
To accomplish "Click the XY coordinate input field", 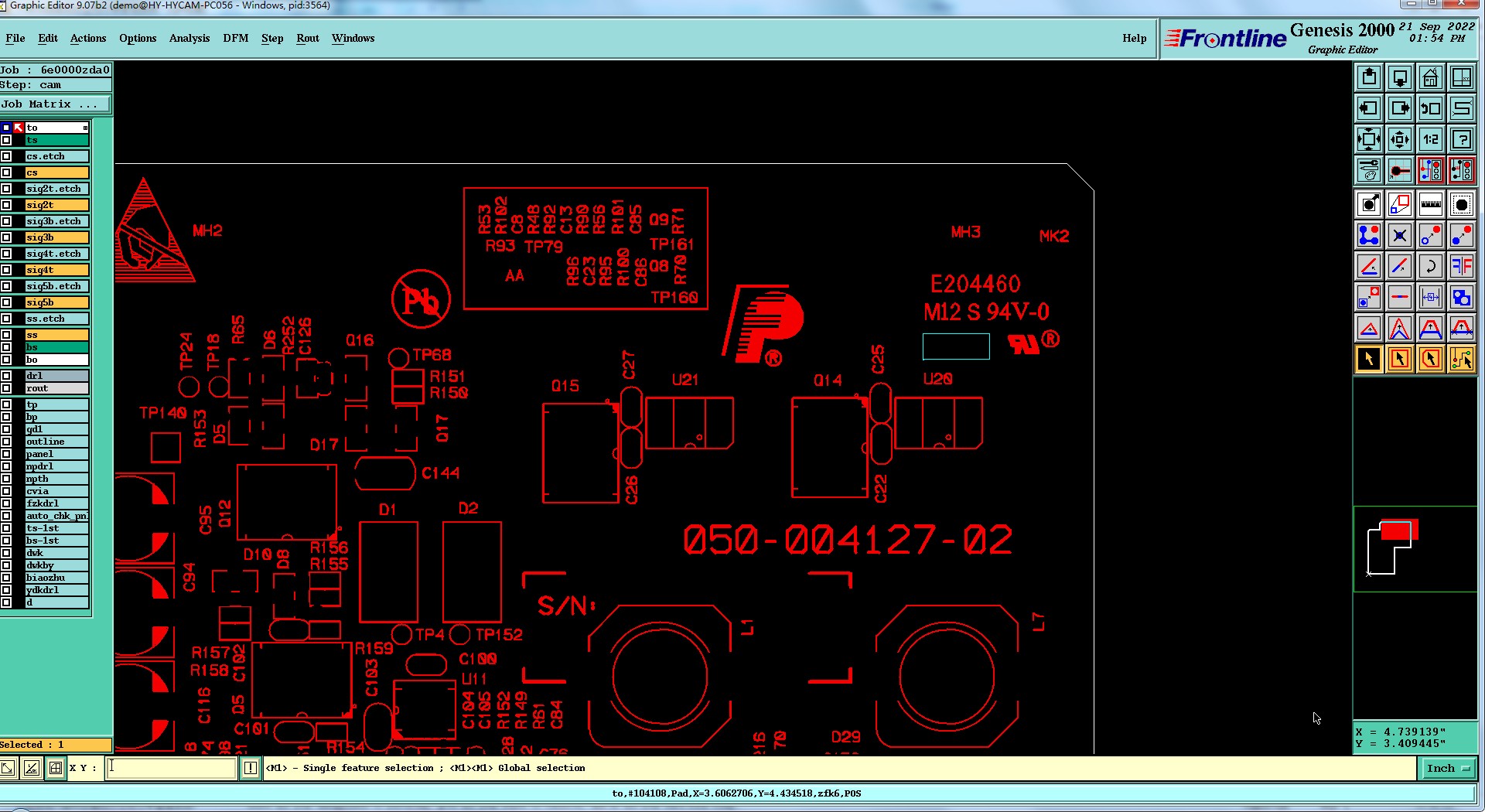I will [171, 768].
